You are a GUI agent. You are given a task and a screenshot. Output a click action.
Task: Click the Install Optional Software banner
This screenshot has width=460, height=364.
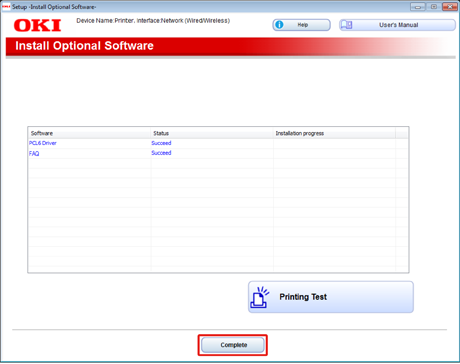(x=230, y=46)
